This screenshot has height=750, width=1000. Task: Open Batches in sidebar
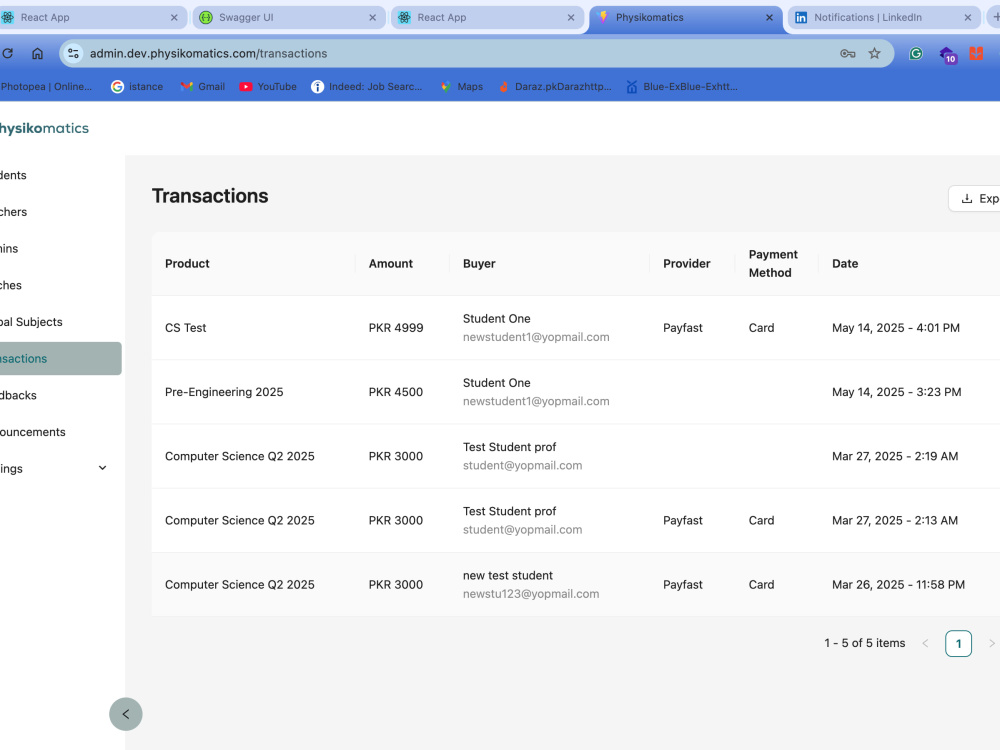[x=61, y=285]
